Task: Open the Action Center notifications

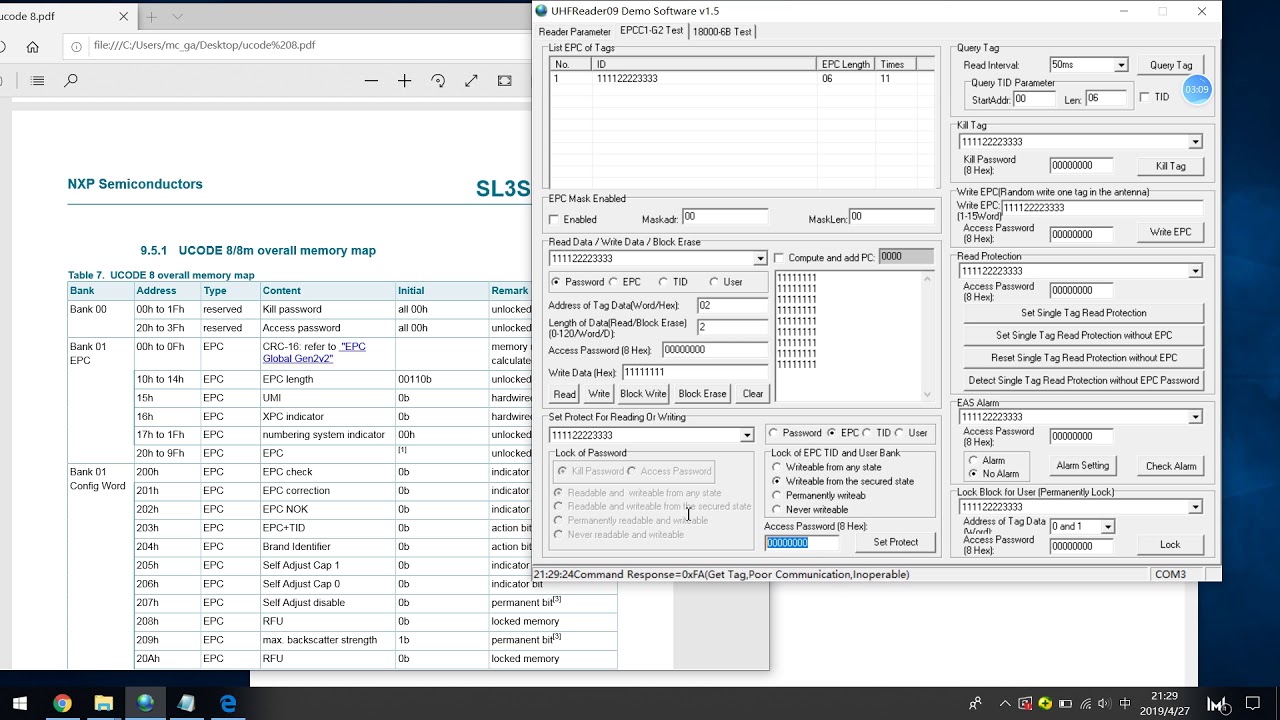Action: pos(1253,704)
